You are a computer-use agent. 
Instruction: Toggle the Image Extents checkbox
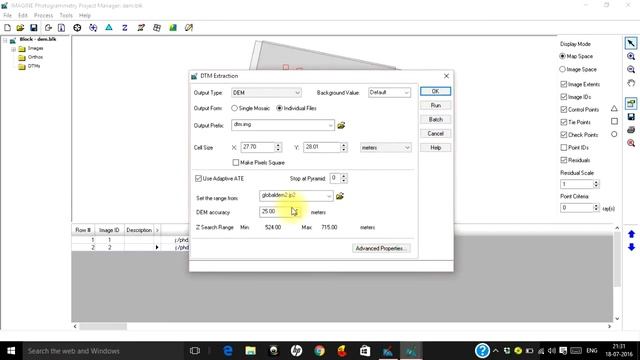point(564,84)
